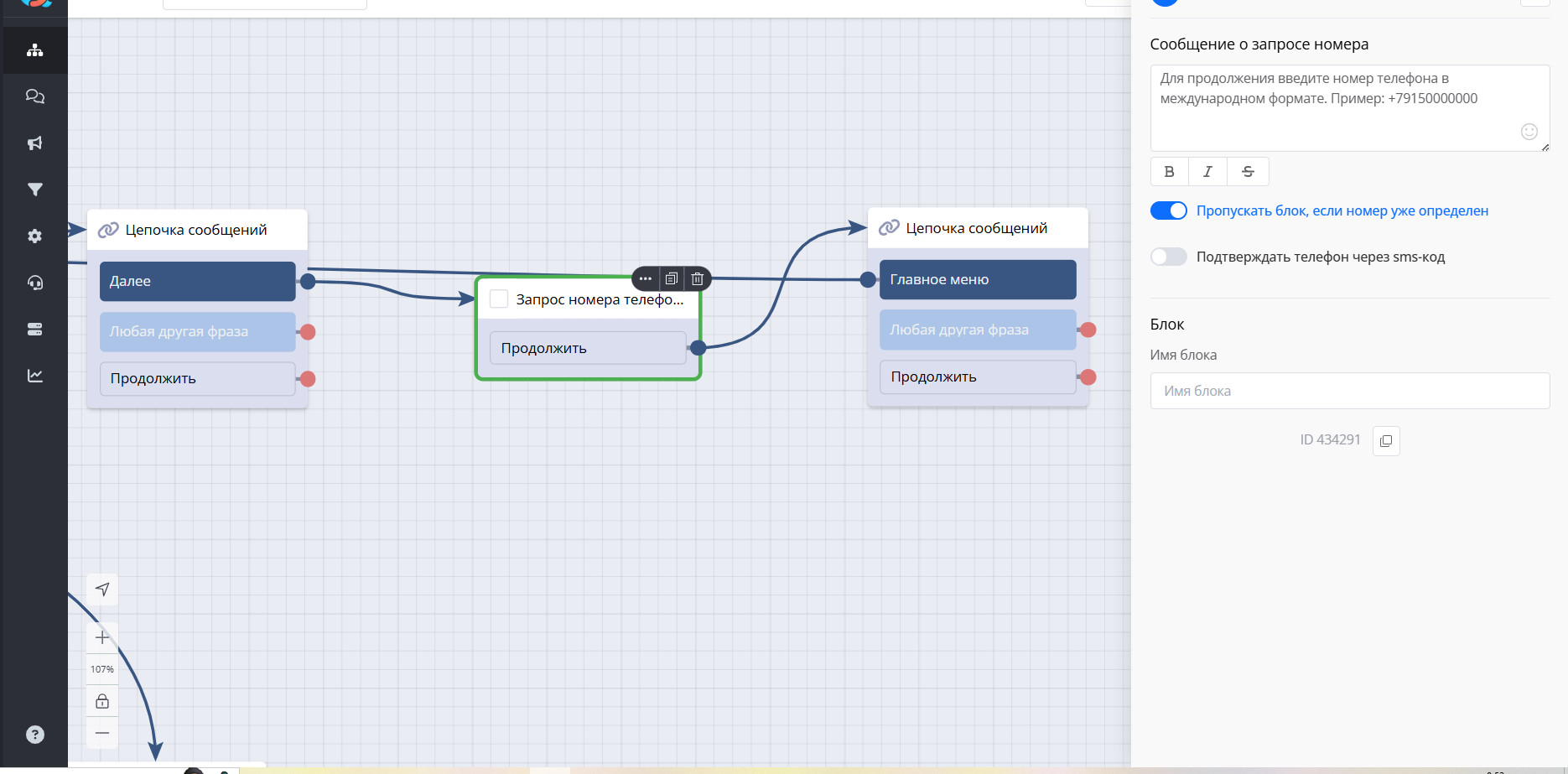Open the chat dialogs sidebar icon

pyautogui.click(x=34, y=96)
